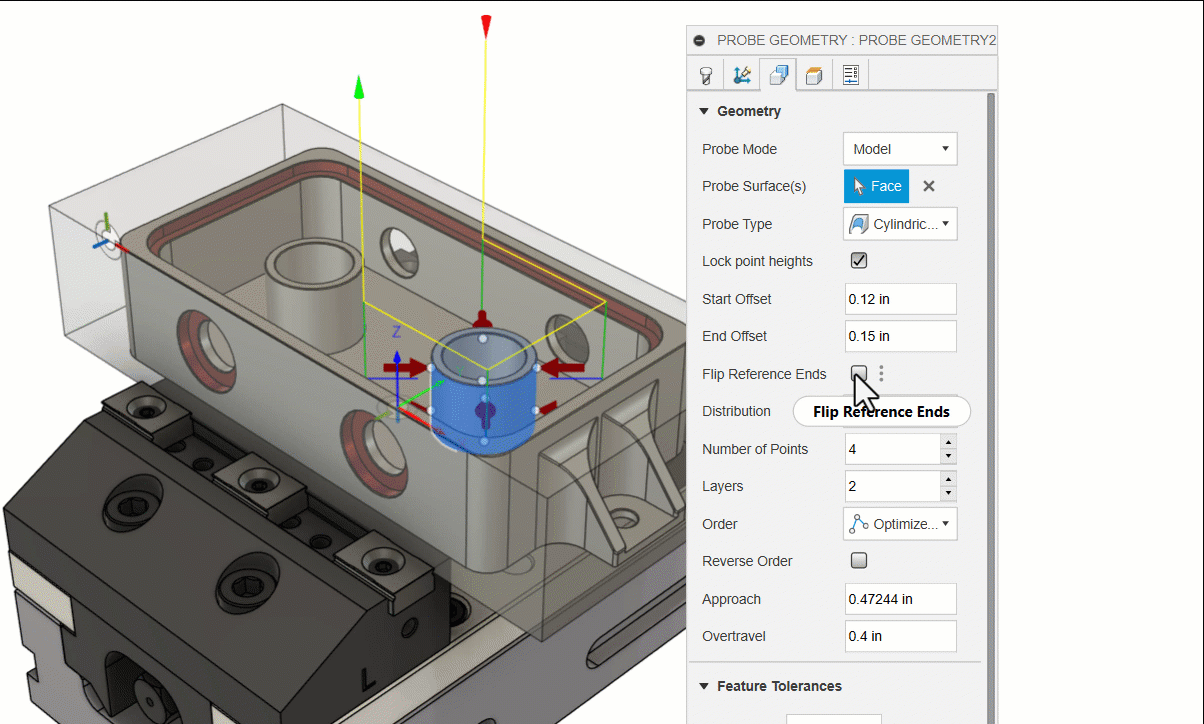The image size is (1204, 724).
Task: Collapse the Probe Geometry dialog
Action: (x=701, y=41)
